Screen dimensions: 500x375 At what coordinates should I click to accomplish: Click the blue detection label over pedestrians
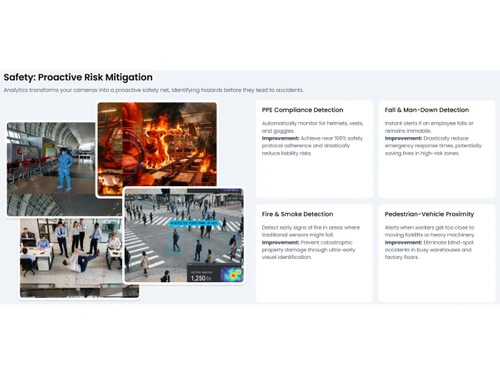pos(194,223)
